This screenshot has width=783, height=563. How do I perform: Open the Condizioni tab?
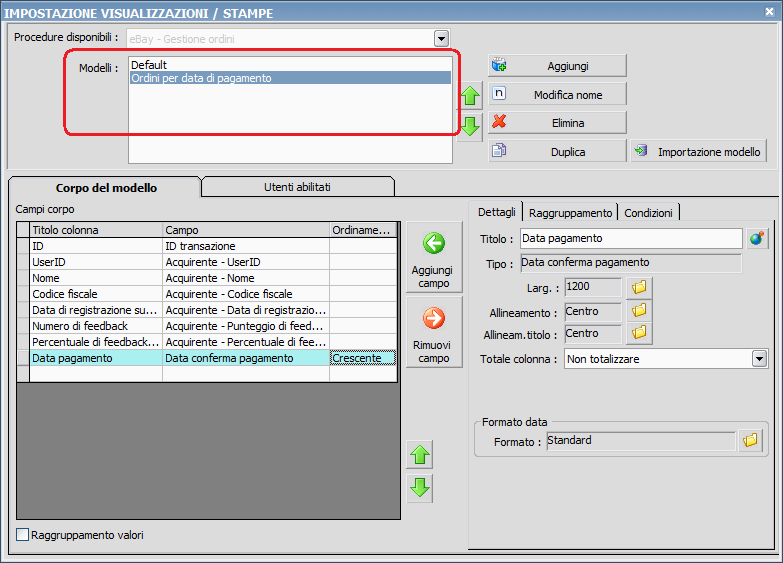coord(648,213)
